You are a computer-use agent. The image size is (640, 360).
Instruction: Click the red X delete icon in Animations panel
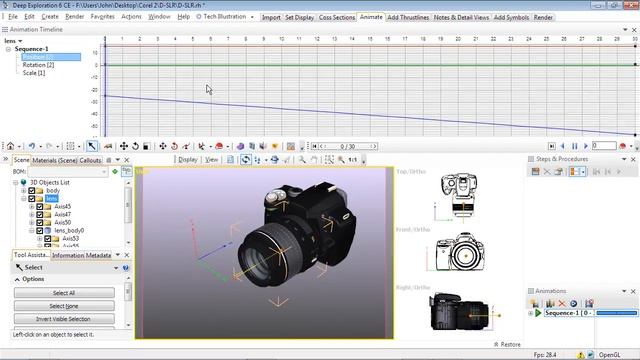(562, 303)
